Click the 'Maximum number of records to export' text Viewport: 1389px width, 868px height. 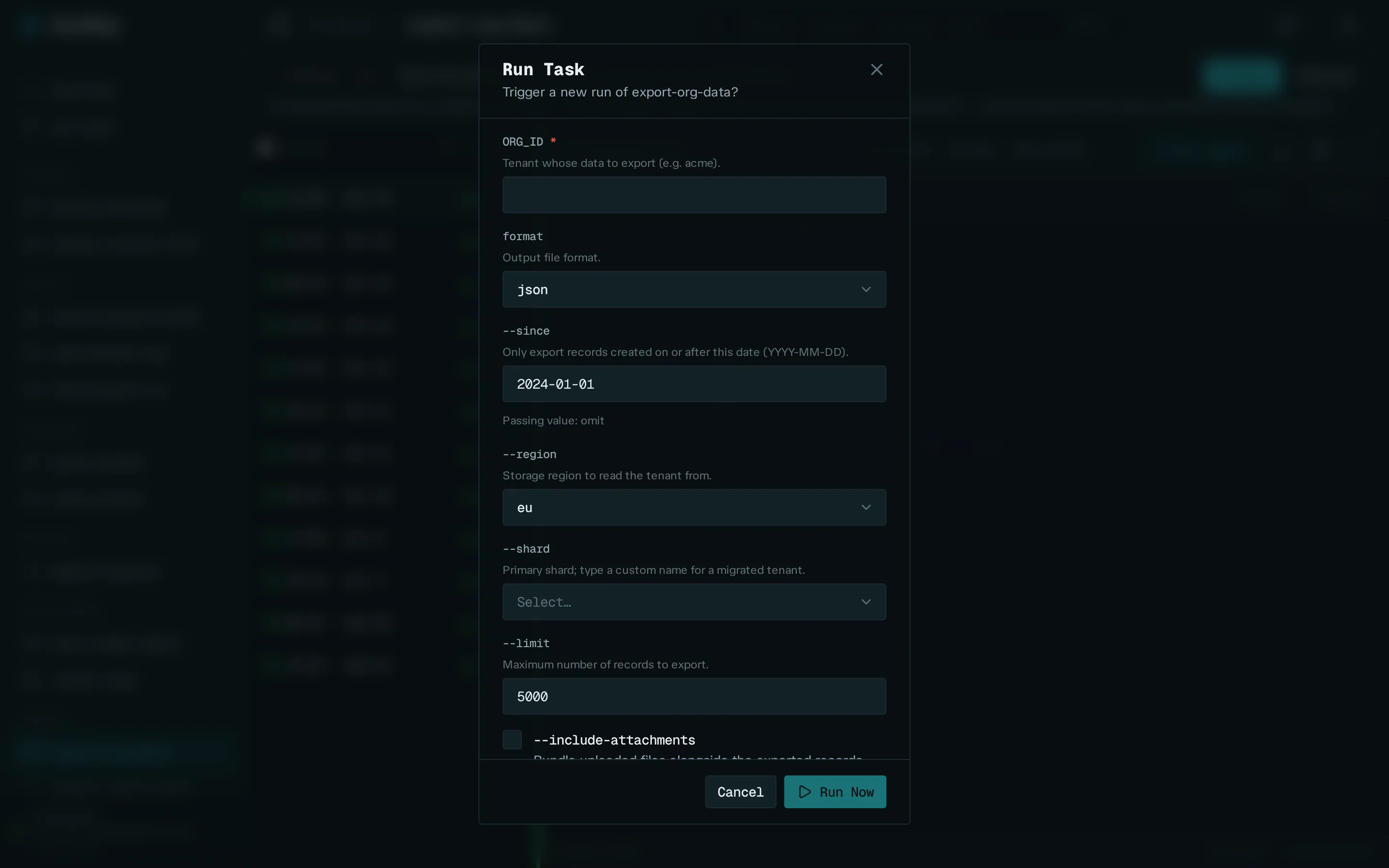pyautogui.click(x=606, y=664)
